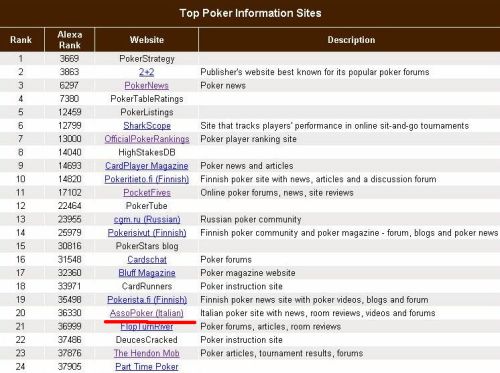Open the FlopTurnRiver link

point(147,326)
